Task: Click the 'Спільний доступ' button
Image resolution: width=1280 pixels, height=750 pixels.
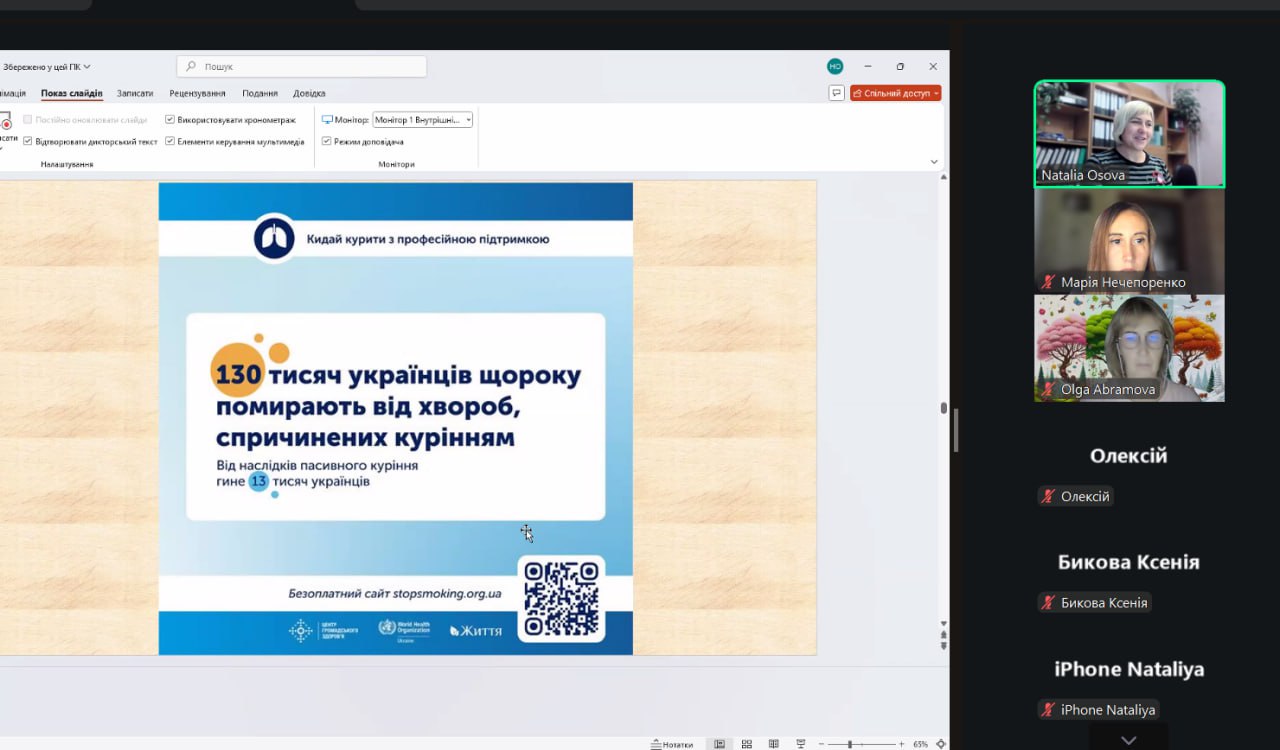Action: pos(895,93)
